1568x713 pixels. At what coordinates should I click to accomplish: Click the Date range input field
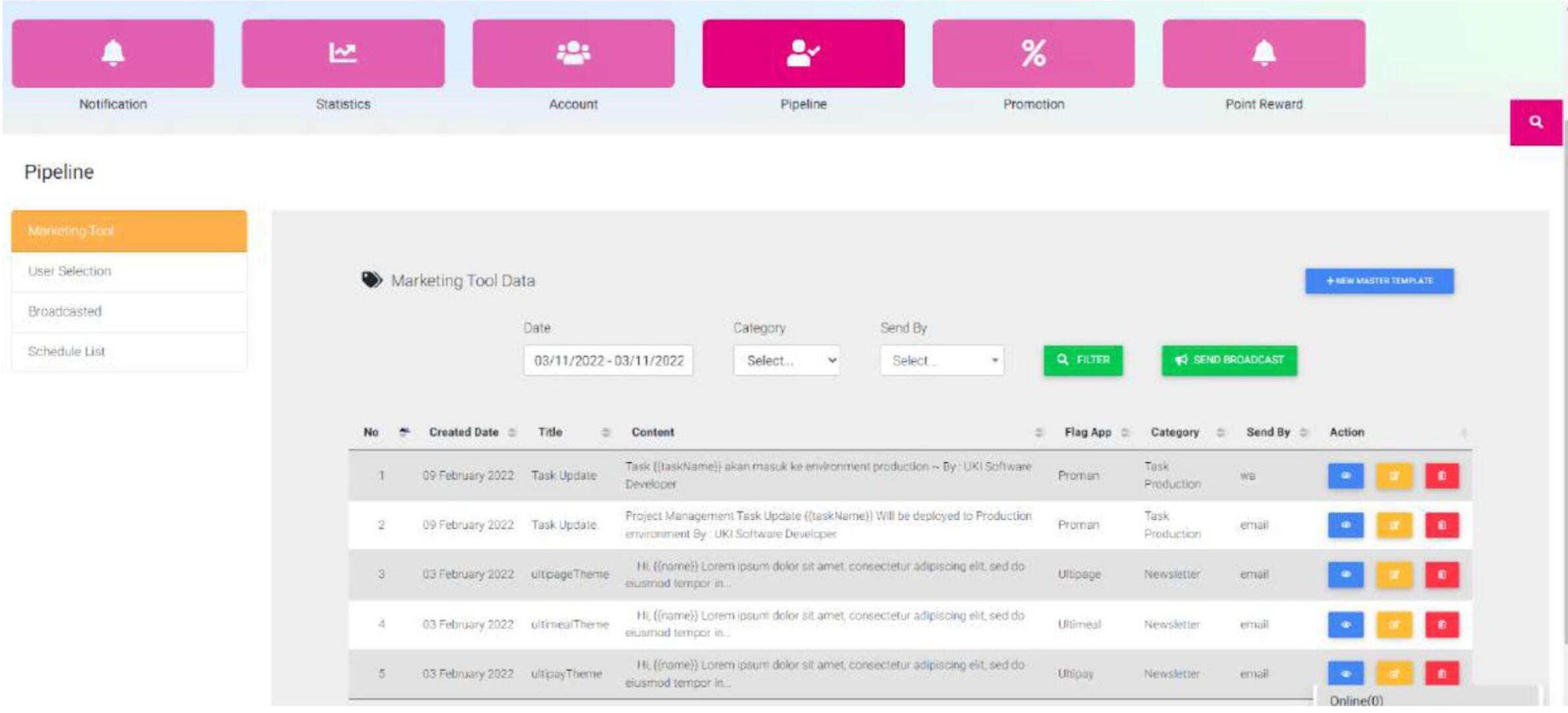pos(607,360)
